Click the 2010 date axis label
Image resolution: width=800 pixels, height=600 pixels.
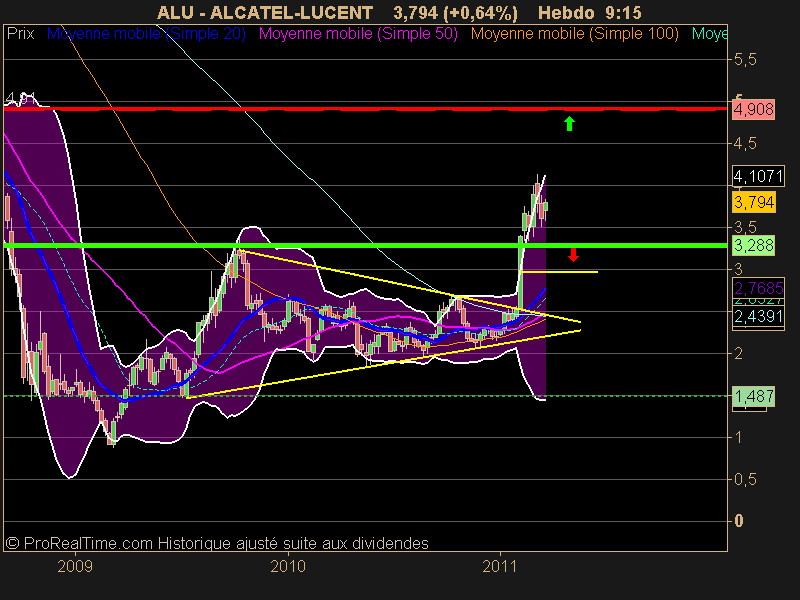[288, 566]
